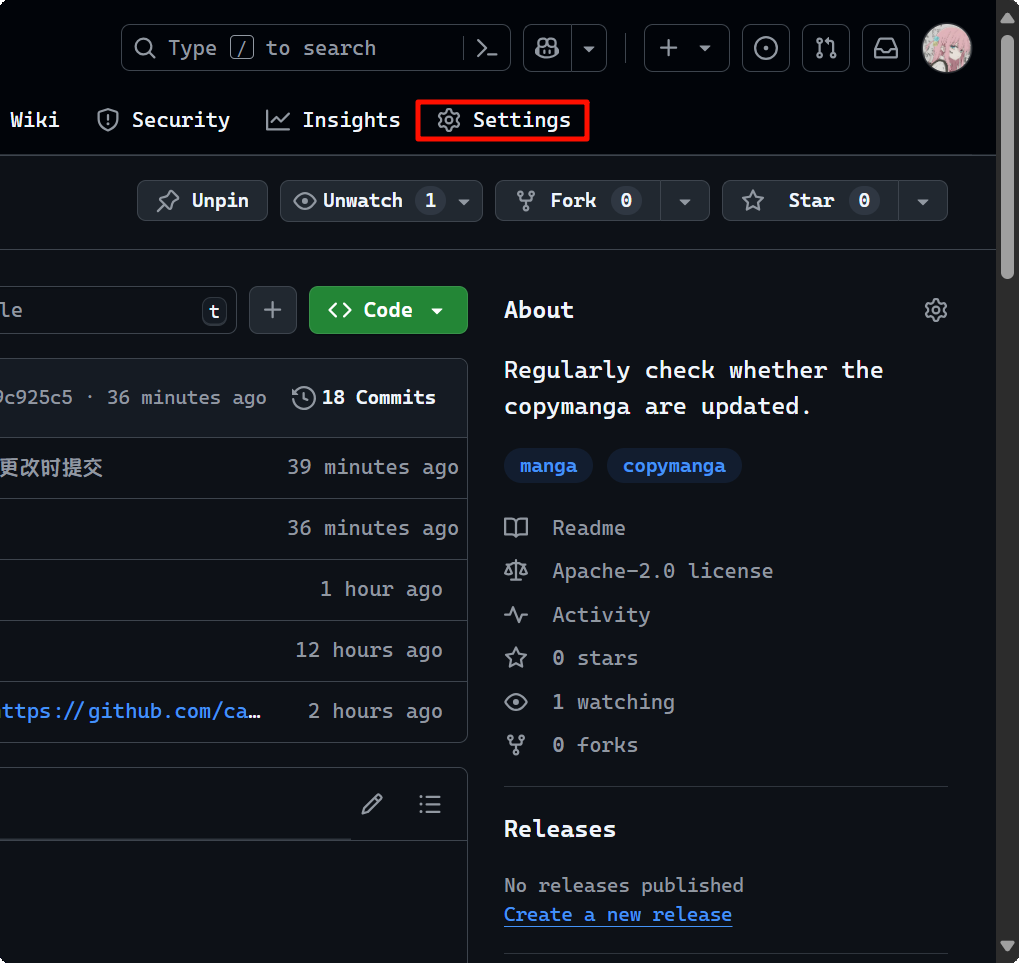1019x963 pixels.
Task: Edit the README with pencil icon
Action: 372,804
